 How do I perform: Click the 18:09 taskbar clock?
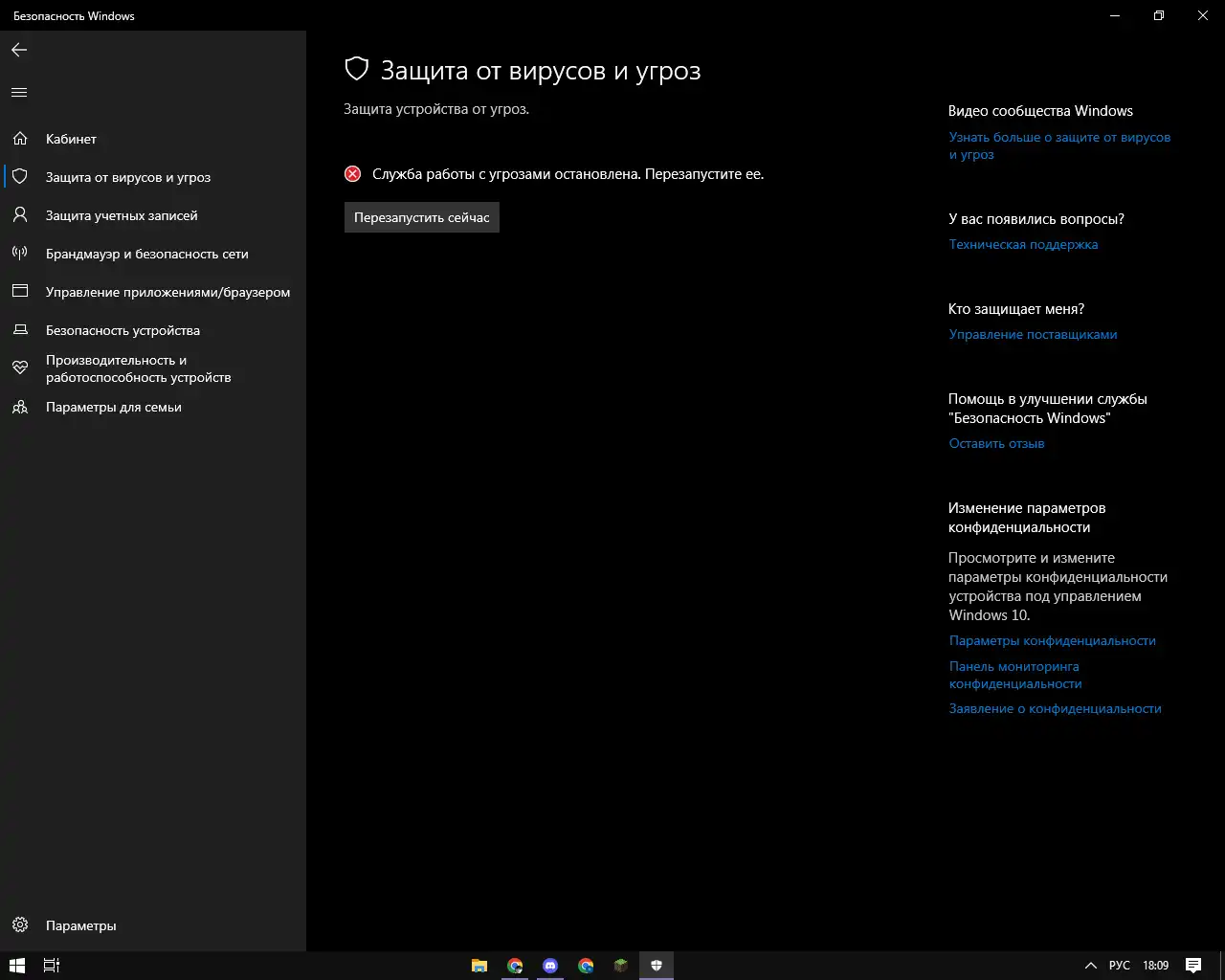(x=1155, y=966)
